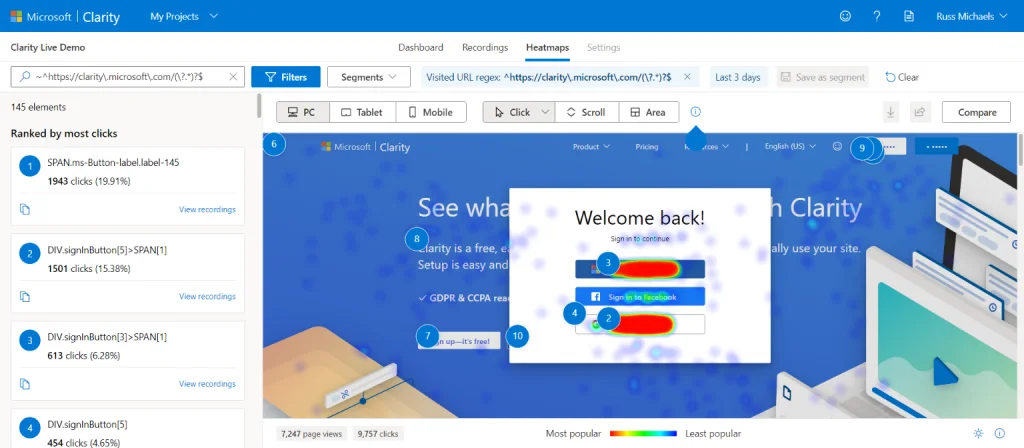
Task: Open the Heatmaps tab
Action: (547, 48)
